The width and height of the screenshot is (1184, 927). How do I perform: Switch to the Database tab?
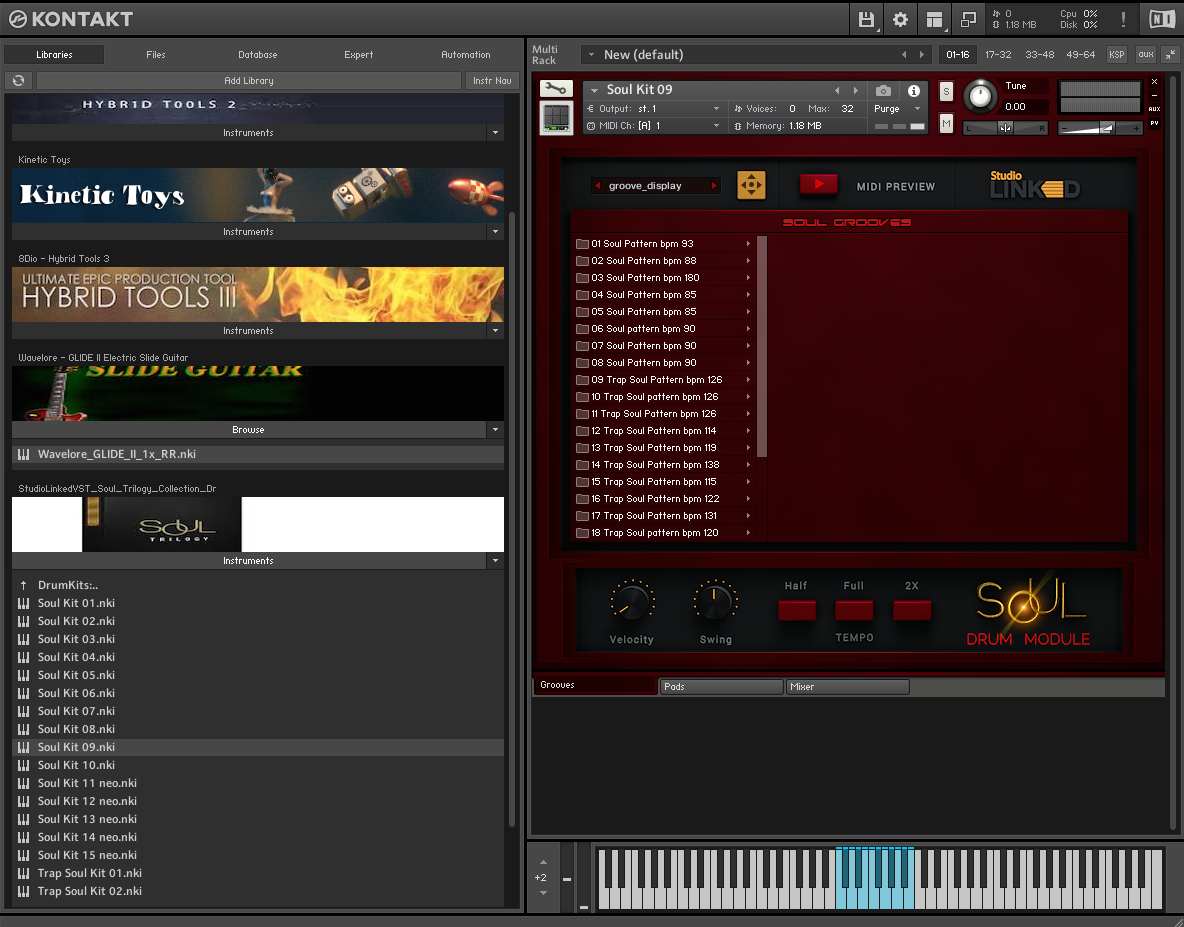pos(257,54)
